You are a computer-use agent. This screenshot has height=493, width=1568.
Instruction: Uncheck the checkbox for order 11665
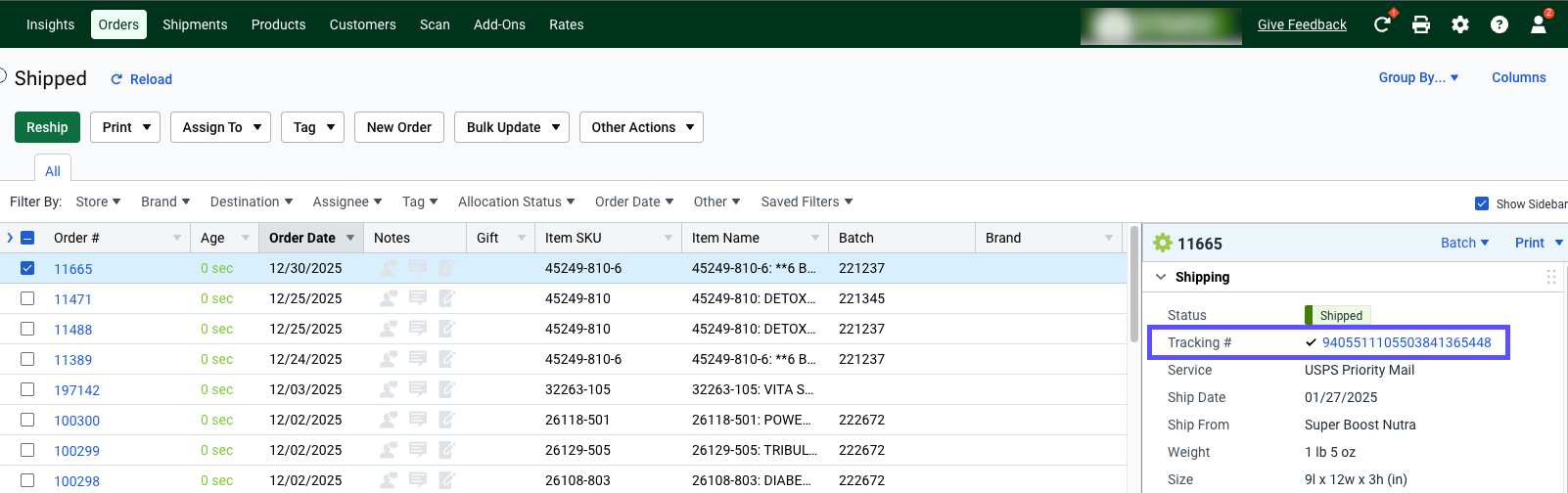tap(27, 268)
